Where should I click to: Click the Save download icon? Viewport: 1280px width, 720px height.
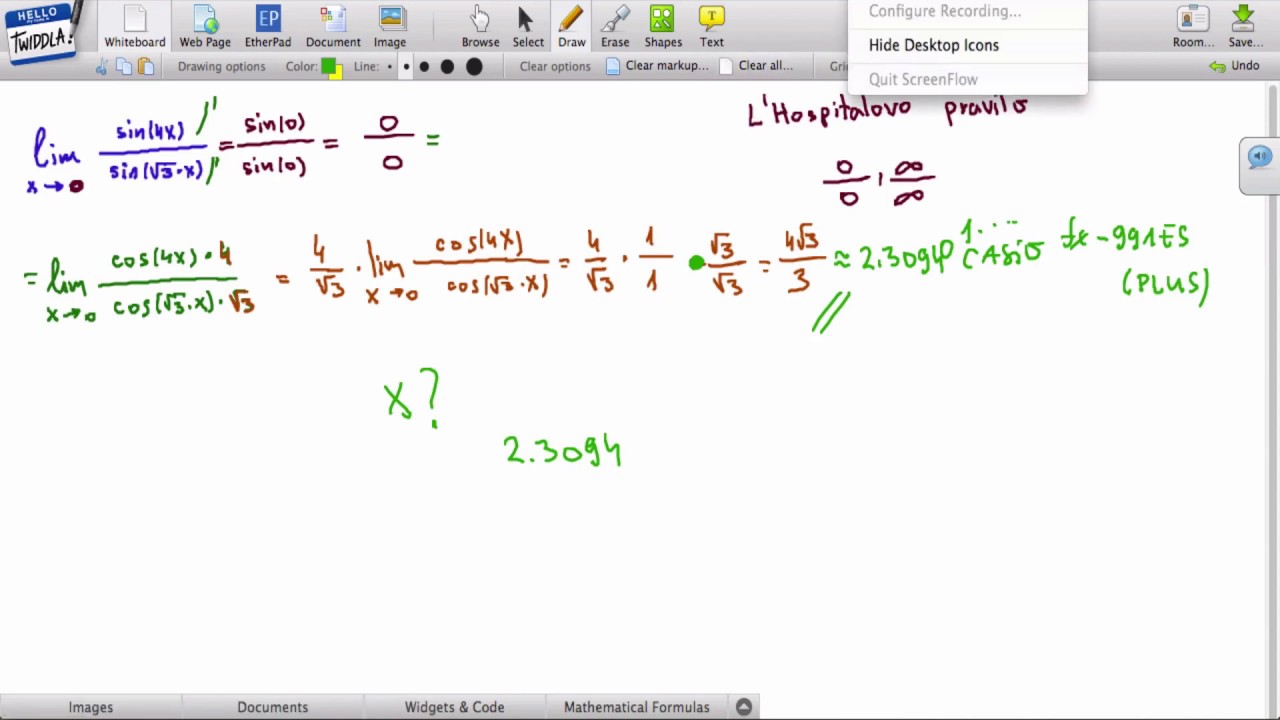pyautogui.click(x=1245, y=27)
